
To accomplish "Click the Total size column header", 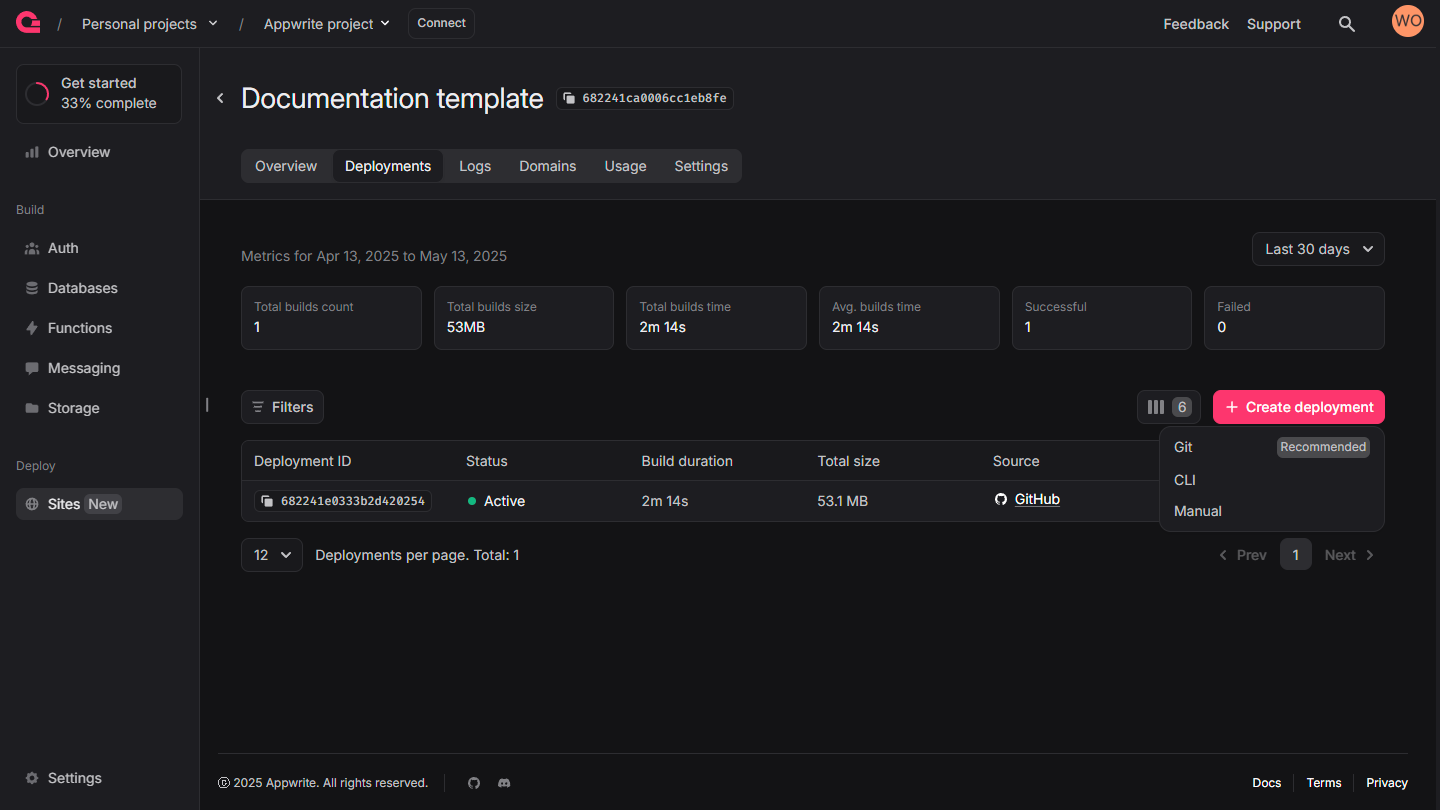I will [x=849, y=461].
